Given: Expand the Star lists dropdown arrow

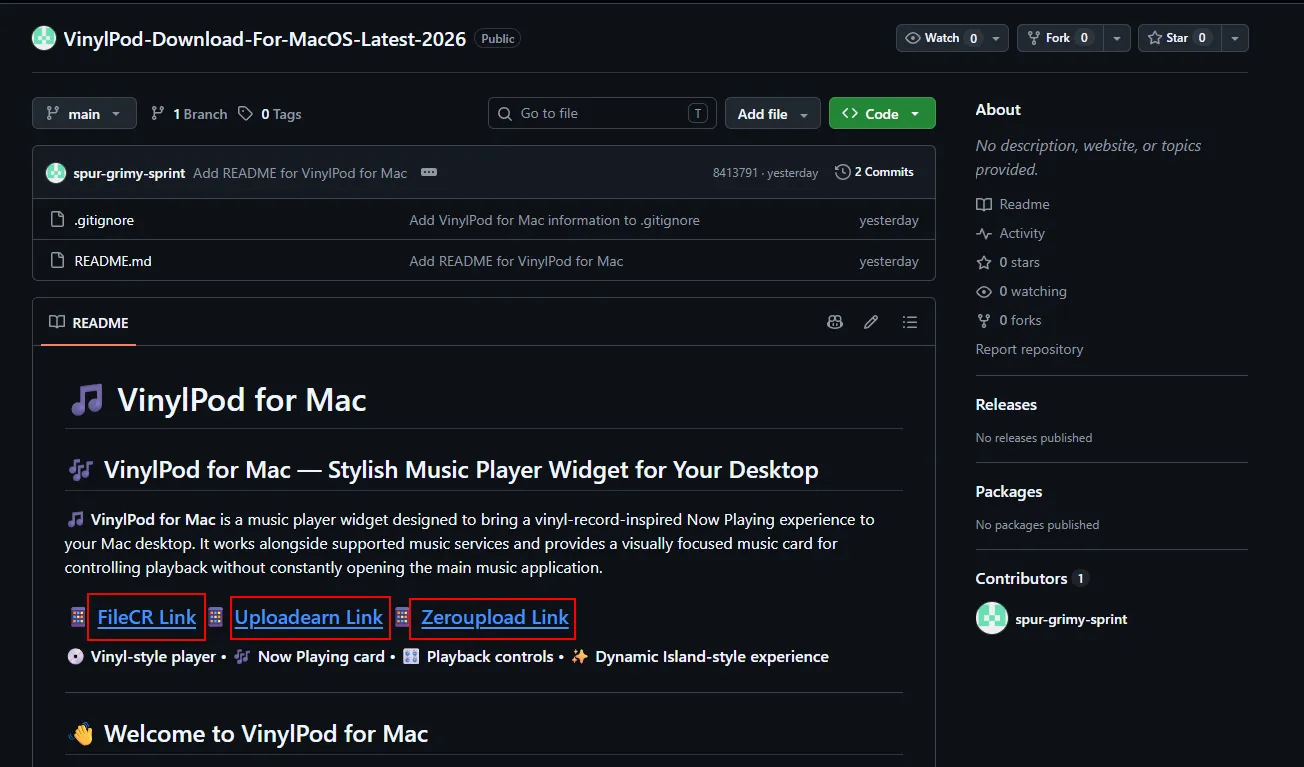Looking at the screenshot, I should [1235, 38].
